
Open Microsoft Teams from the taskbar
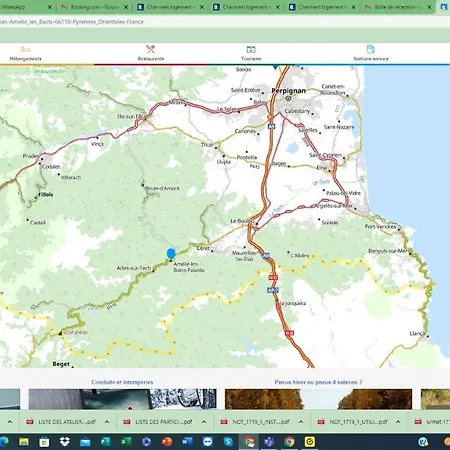tap(269, 442)
